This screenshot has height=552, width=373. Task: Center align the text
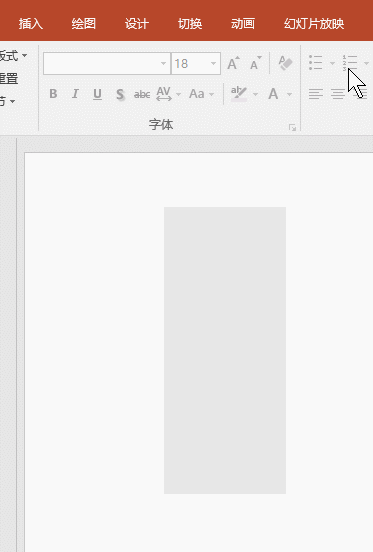tap(338, 94)
